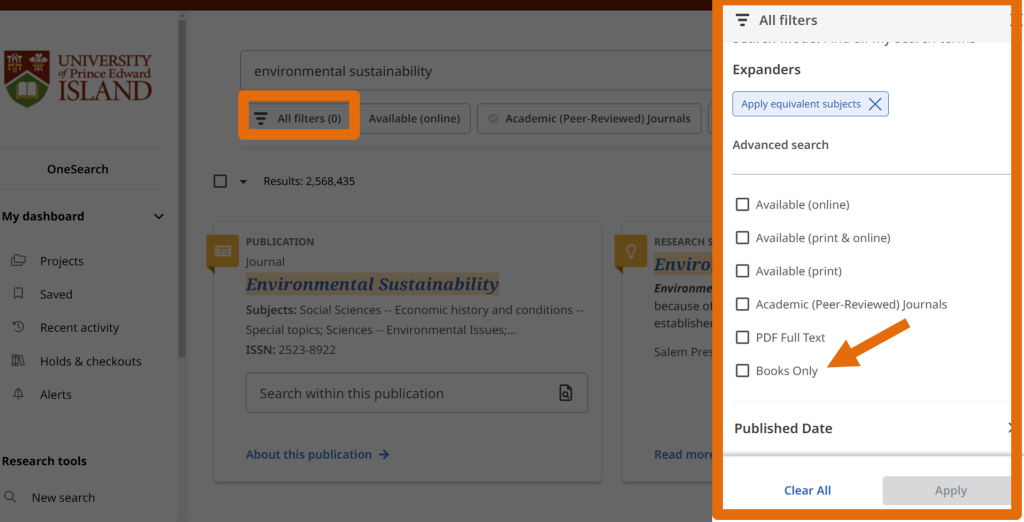This screenshot has width=1024, height=522.
Task: Click the New search magnifier icon
Action: point(10,497)
